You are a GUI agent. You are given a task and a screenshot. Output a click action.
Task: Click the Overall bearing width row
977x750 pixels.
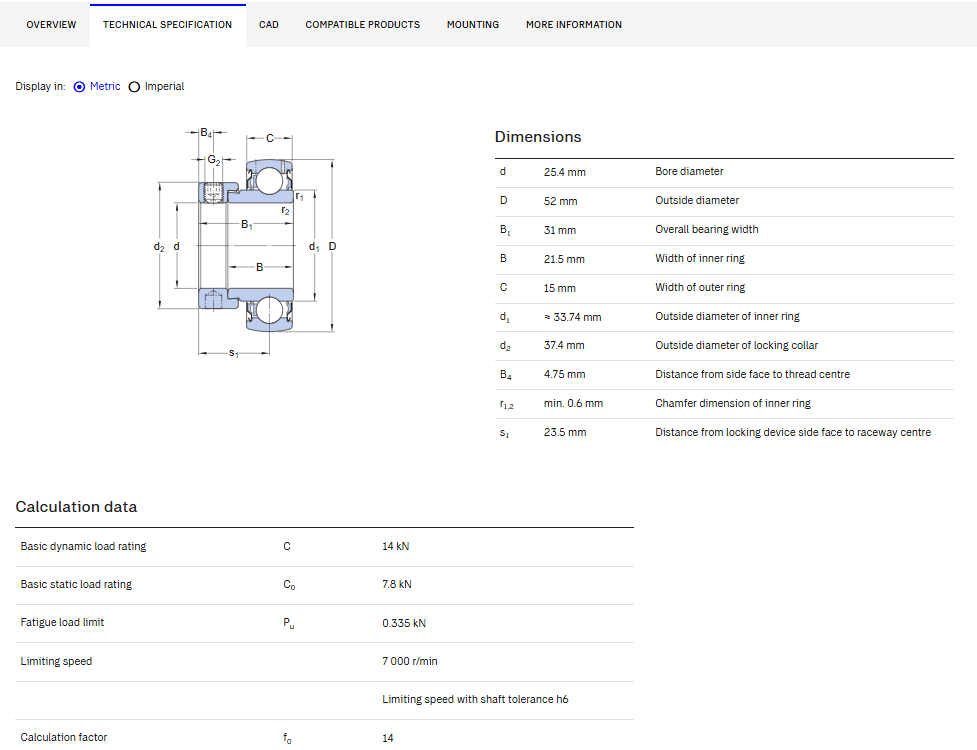click(x=724, y=230)
